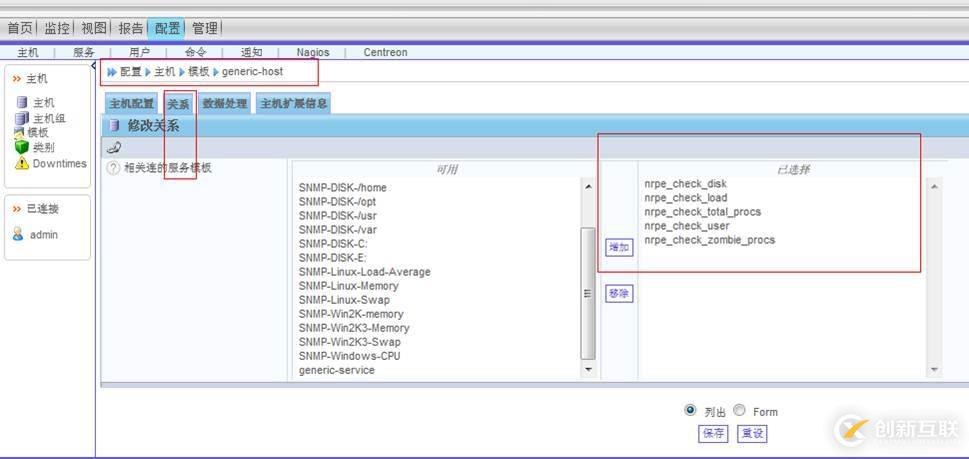This screenshot has width=969, height=459.
Task: Select SNMP-Linux-Load-Average in available list
Action: (x=365, y=272)
